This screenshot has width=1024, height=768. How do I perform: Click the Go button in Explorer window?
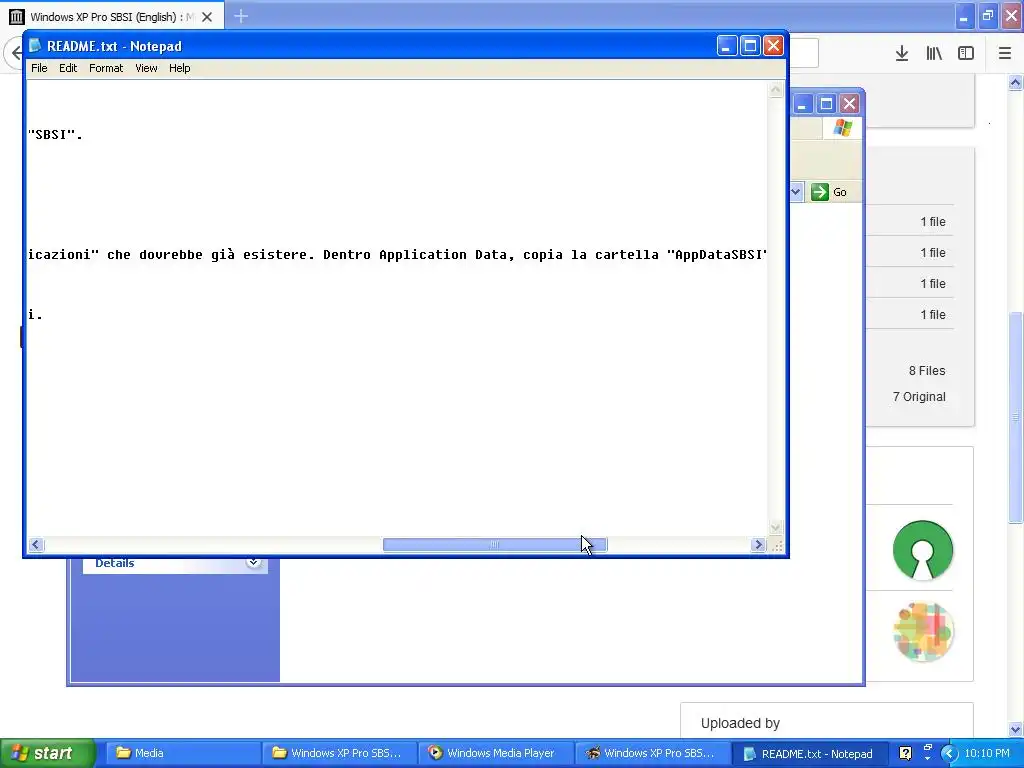click(x=829, y=192)
